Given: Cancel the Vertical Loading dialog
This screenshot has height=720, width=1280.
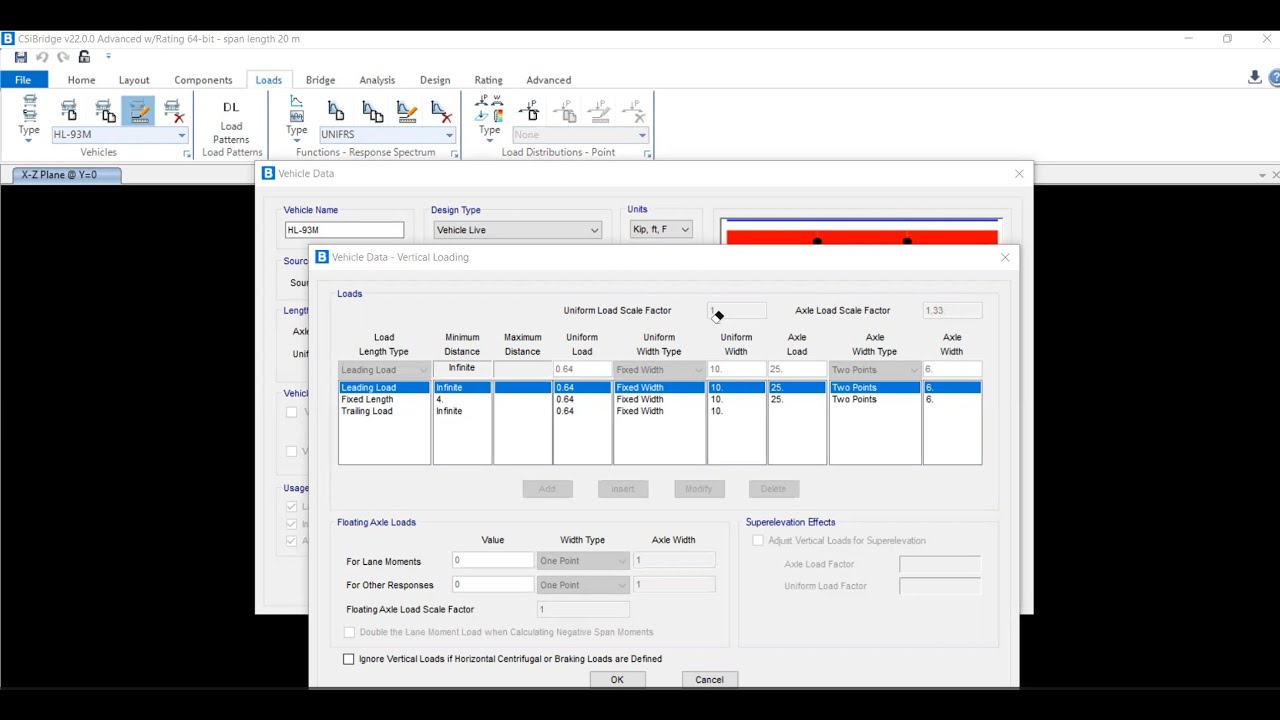Looking at the screenshot, I should pyautogui.click(x=710, y=680).
